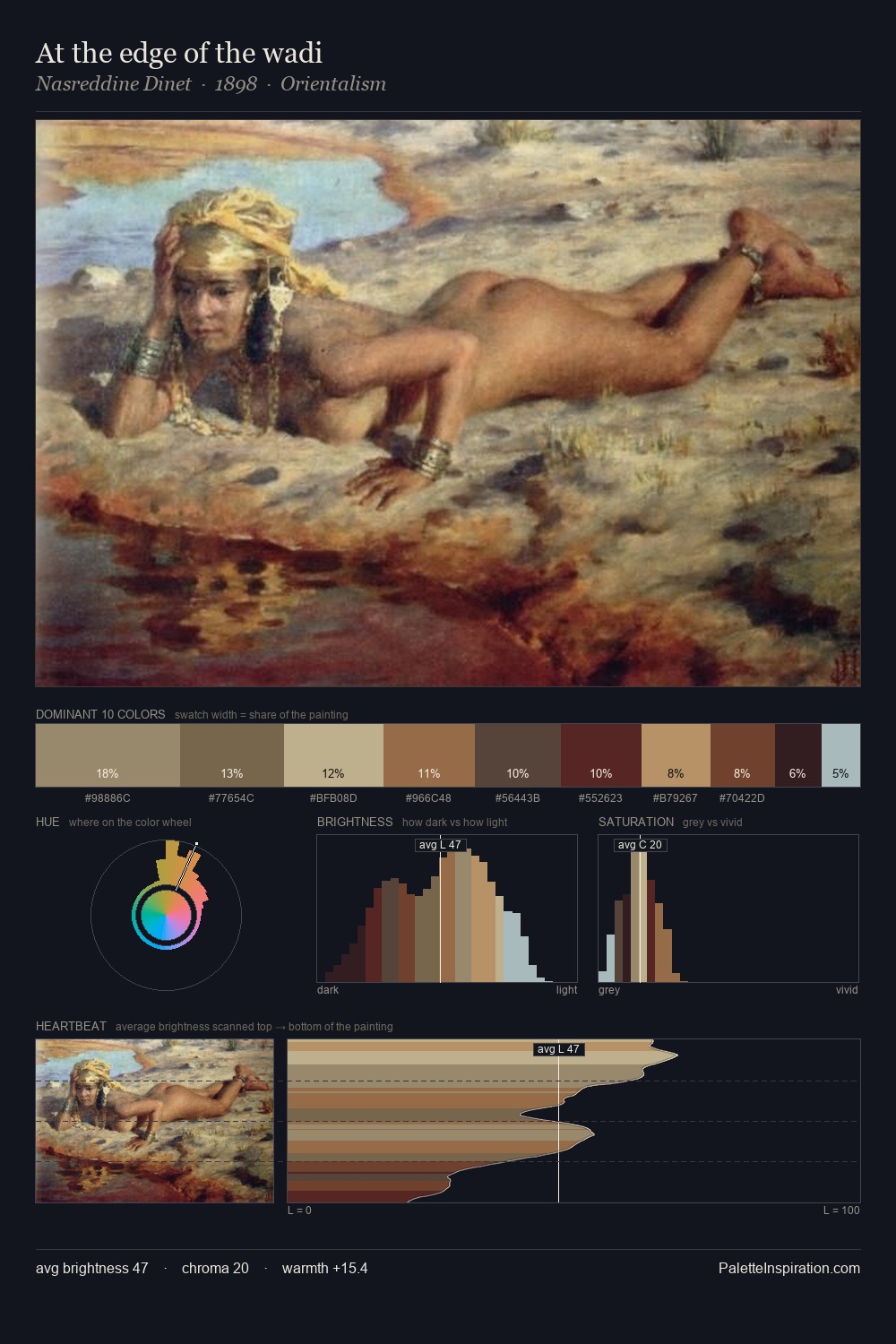This screenshot has height=1344, width=896.
Task: Click the 'avg L 47' label in Heartbeat chart
Action: (x=558, y=1049)
